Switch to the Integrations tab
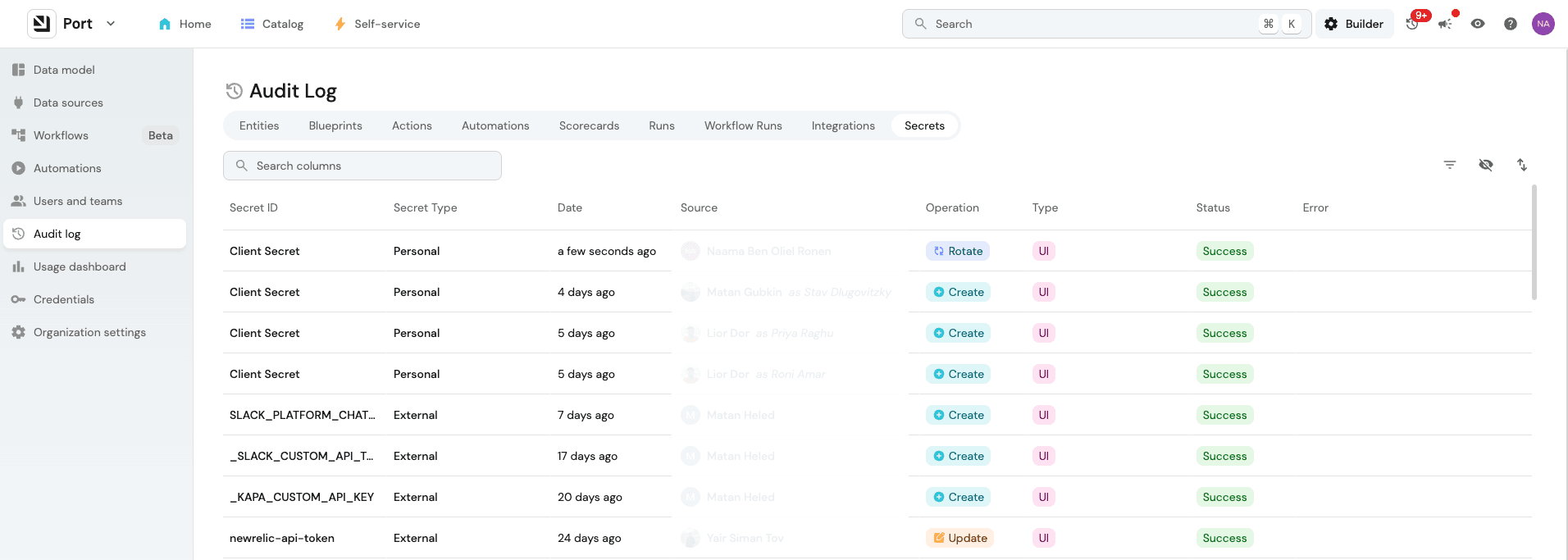This screenshot has height=560, width=1568. click(843, 125)
